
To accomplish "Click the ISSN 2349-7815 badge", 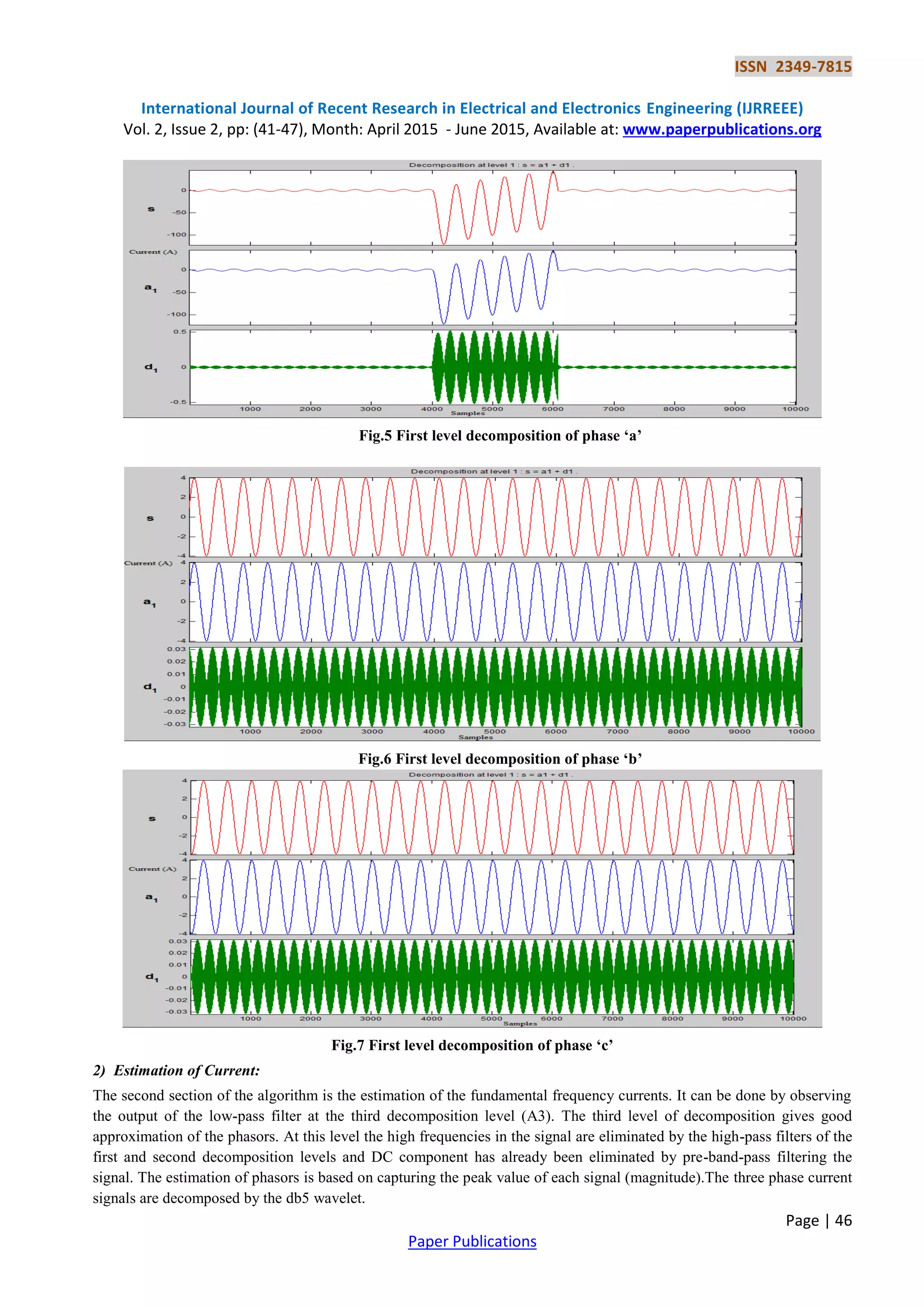I will 793,67.
